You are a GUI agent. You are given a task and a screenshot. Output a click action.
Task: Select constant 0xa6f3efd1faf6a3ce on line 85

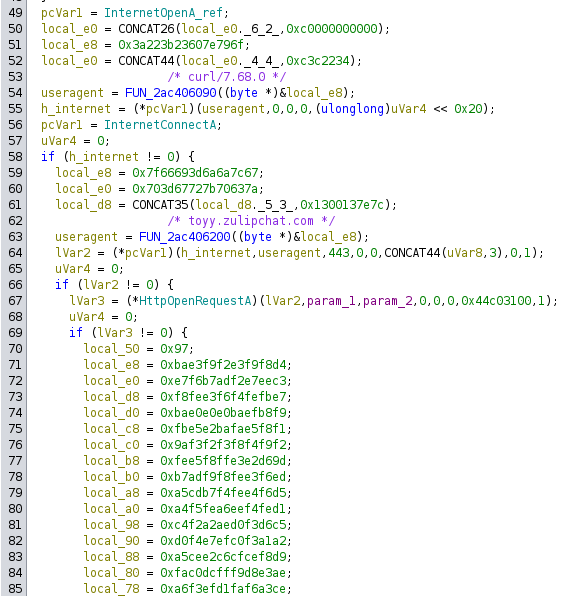click(x=223, y=589)
